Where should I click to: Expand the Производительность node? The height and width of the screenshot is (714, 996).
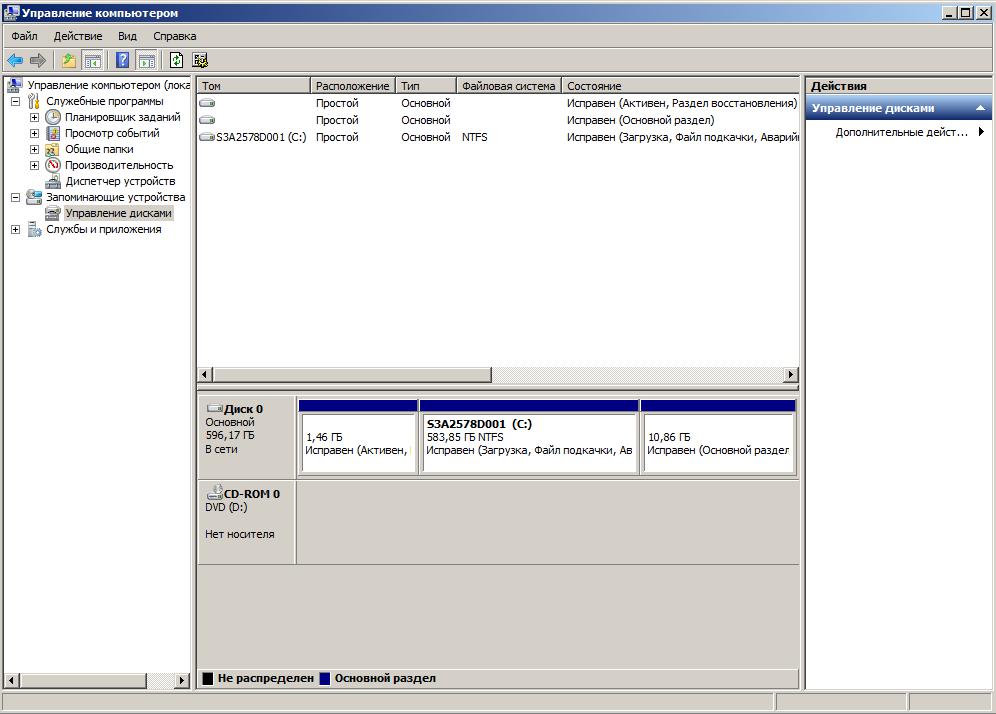click(x=34, y=165)
